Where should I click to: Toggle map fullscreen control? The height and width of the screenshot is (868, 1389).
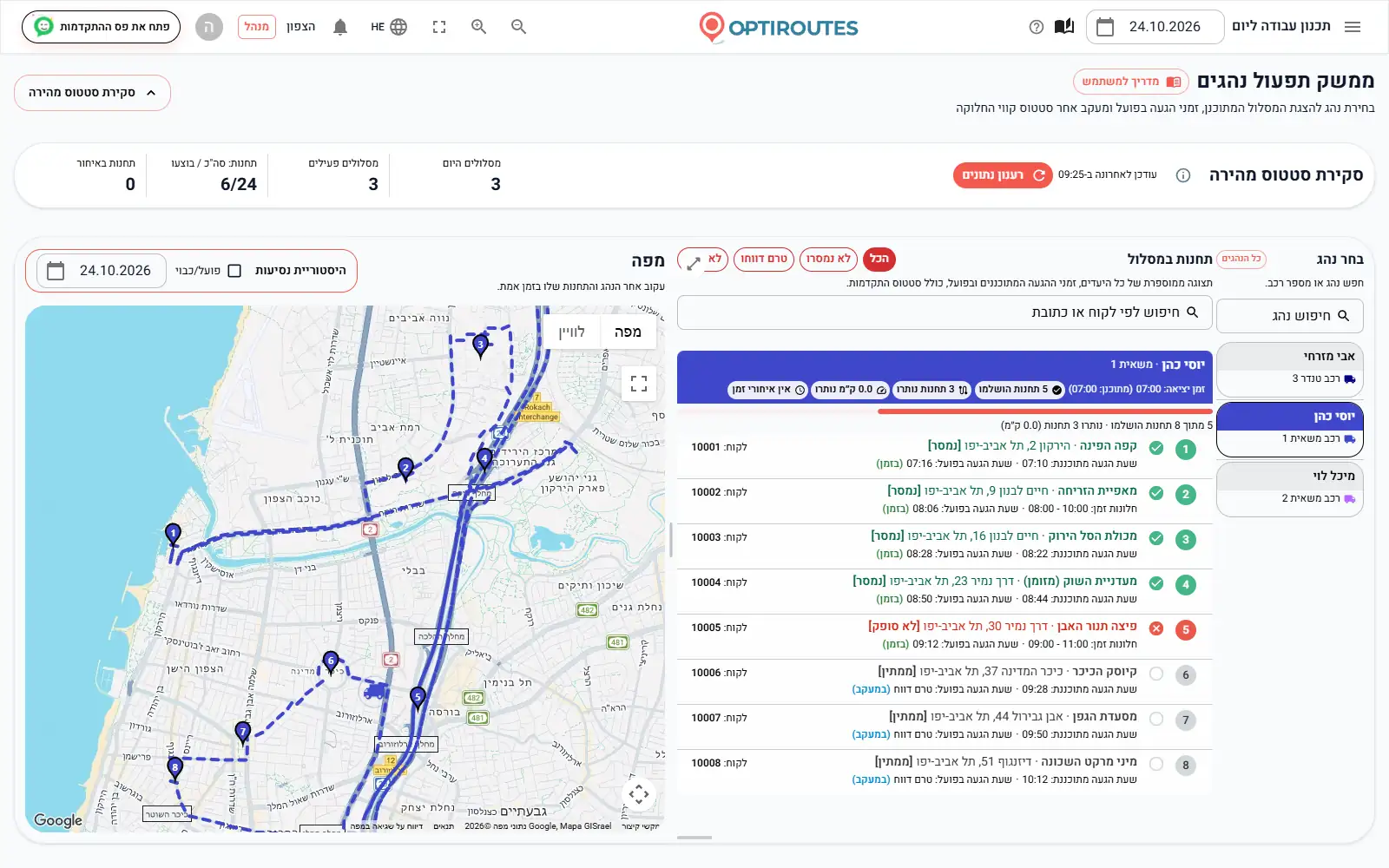click(639, 384)
